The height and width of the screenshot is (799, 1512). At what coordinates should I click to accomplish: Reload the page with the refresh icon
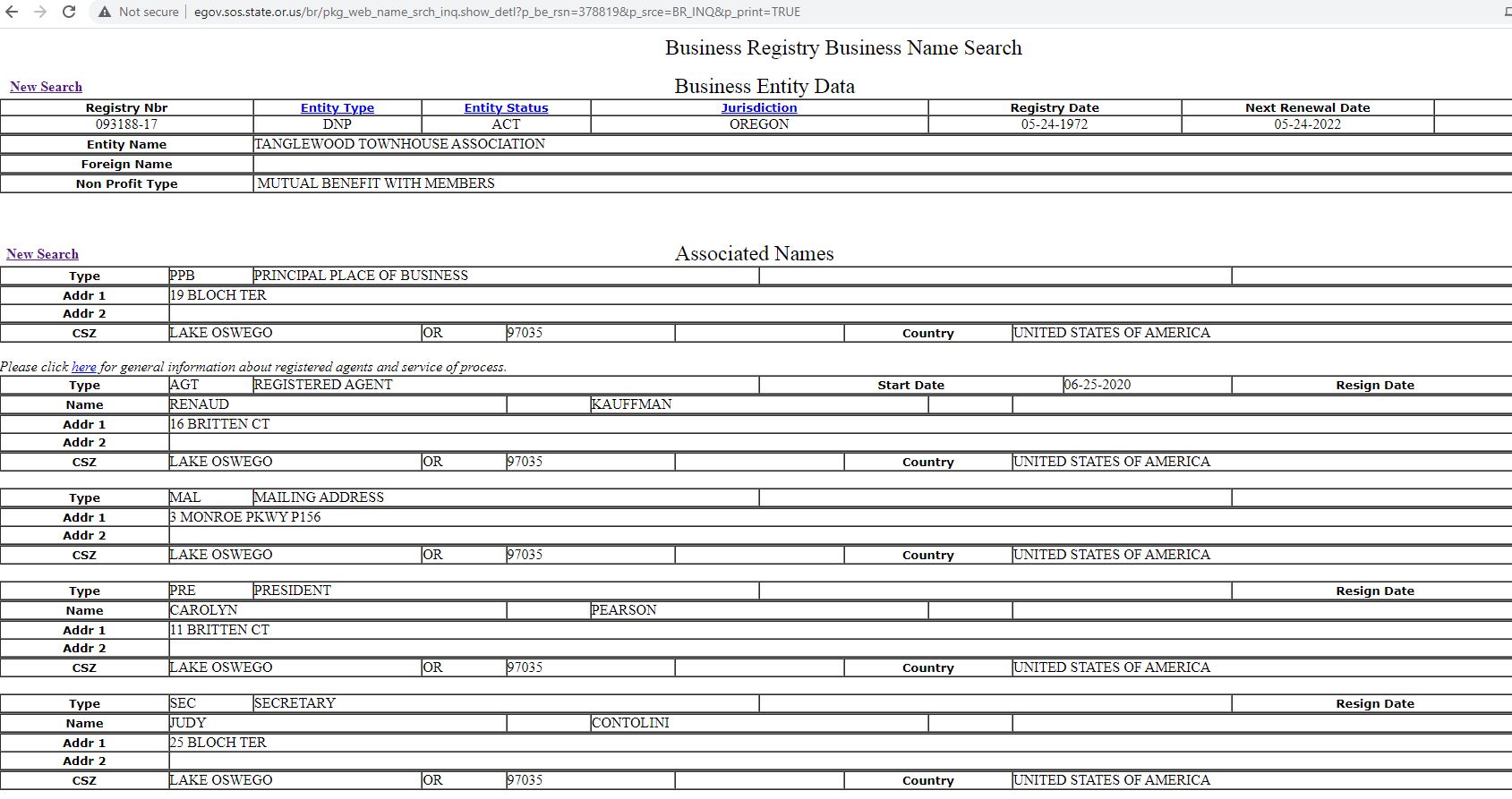click(x=69, y=12)
